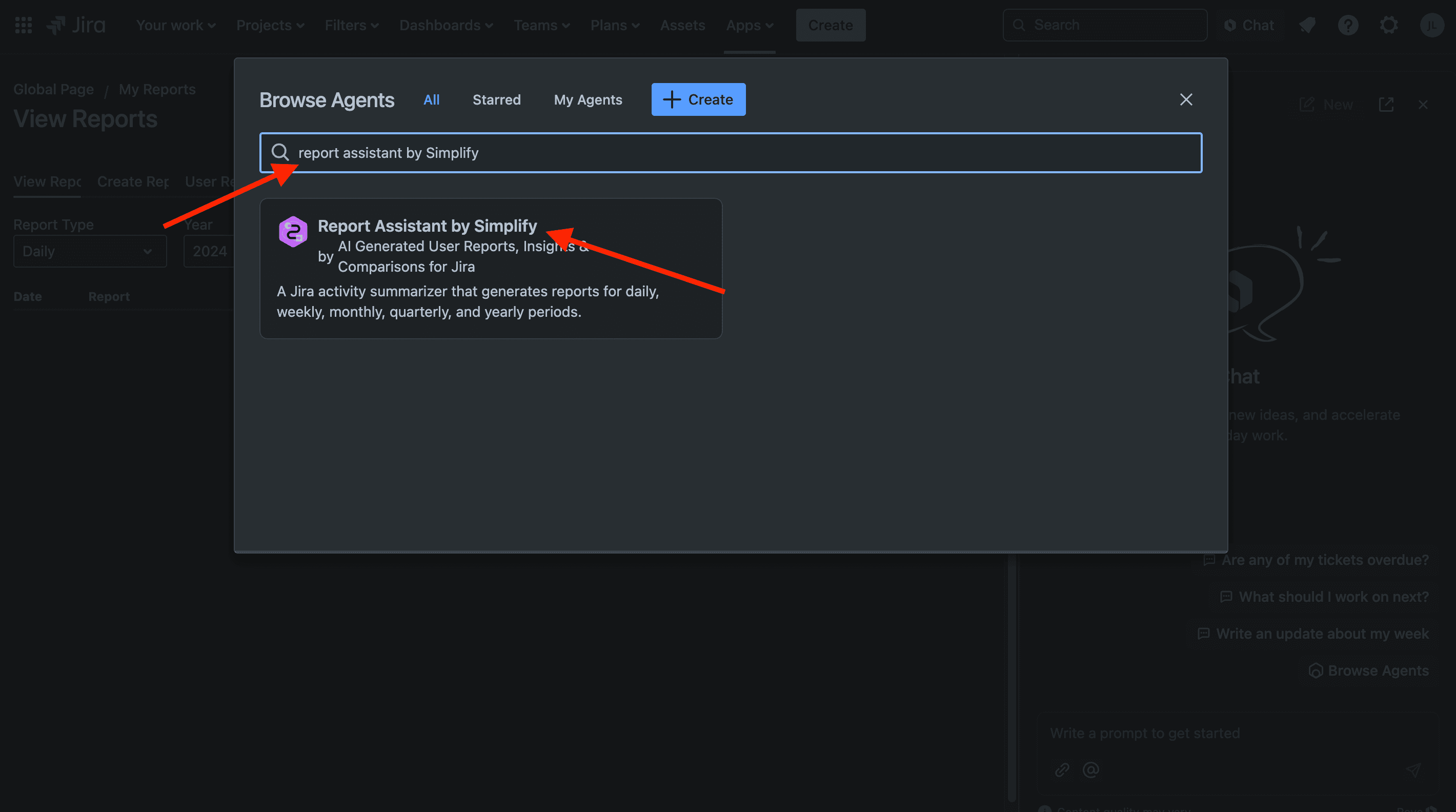The height and width of the screenshot is (812, 1456).
Task: Select the Starred tab in Browse Agents
Action: coord(496,99)
